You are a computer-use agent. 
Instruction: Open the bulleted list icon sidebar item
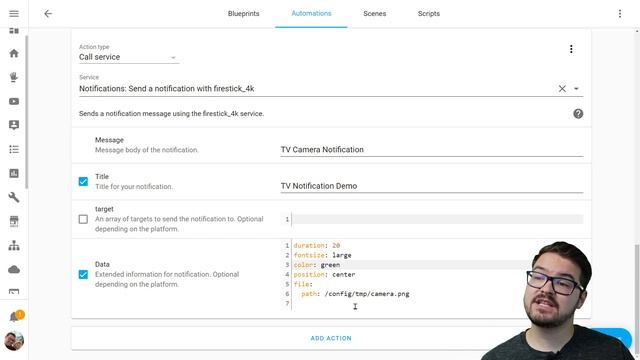tap(14, 149)
